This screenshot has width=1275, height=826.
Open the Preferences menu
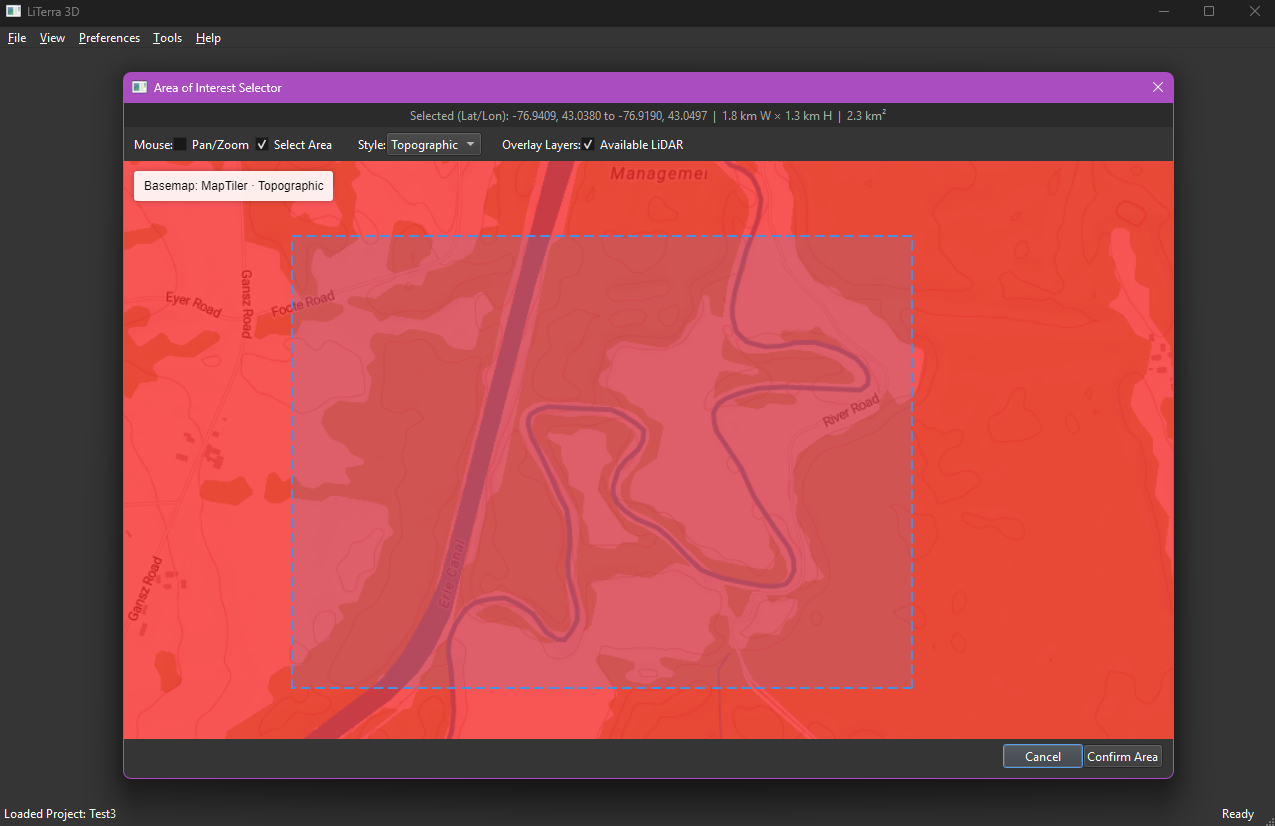point(108,38)
